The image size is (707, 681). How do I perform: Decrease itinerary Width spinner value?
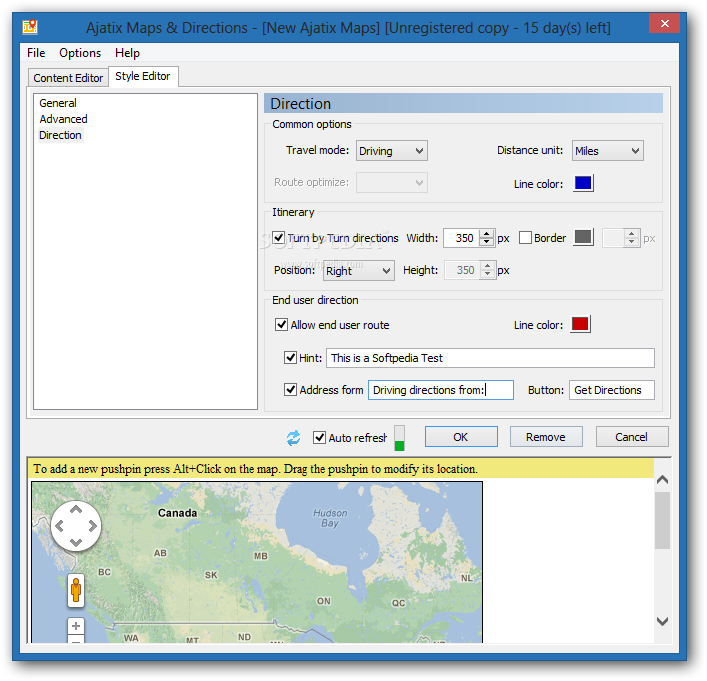tap(487, 242)
